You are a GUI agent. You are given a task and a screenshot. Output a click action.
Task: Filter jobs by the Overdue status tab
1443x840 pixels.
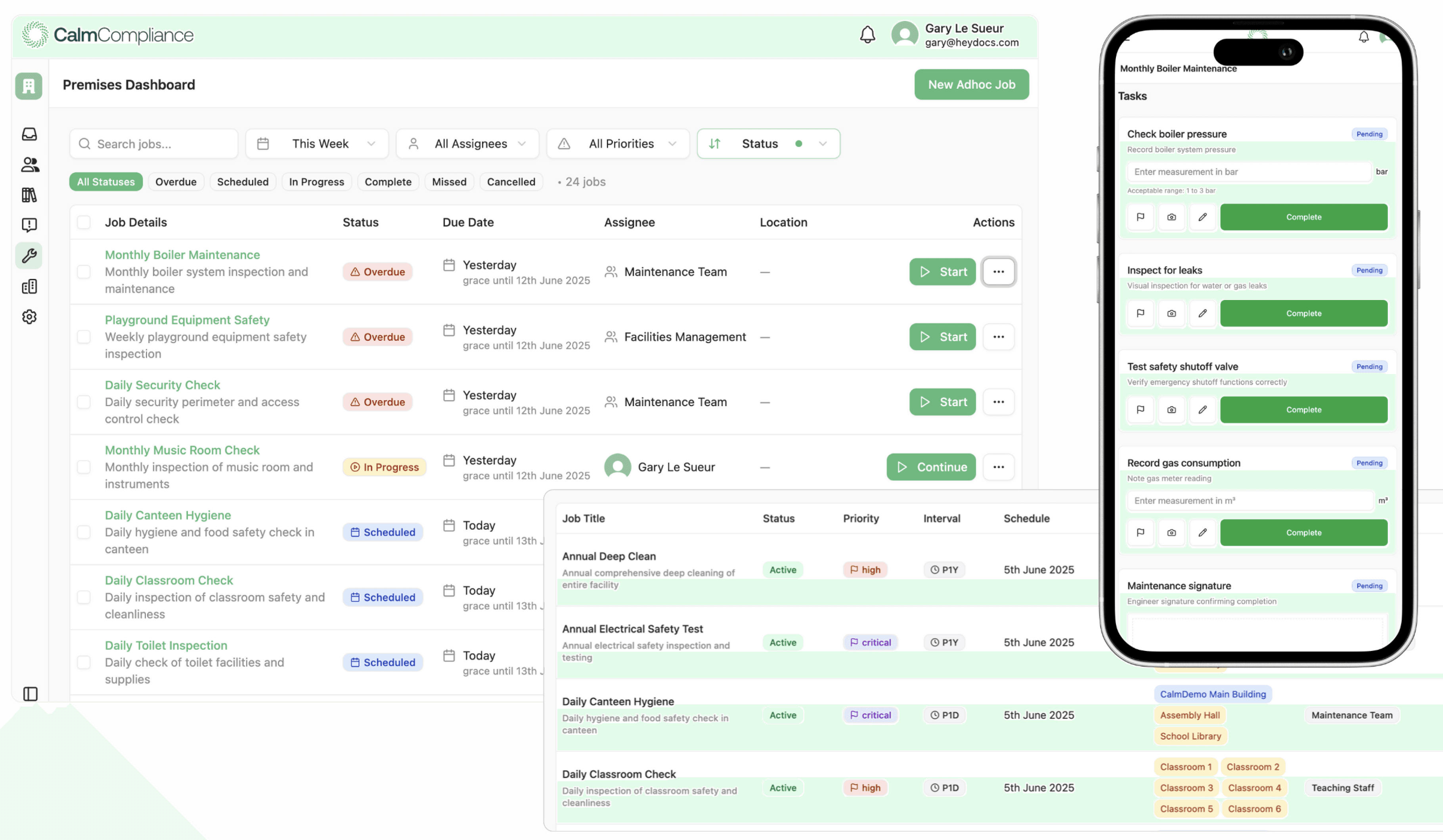tap(175, 182)
